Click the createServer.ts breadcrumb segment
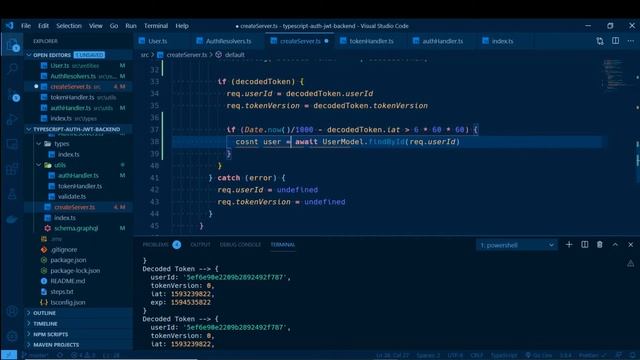This screenshot has width=640, height=360. click(x=187, y=55)
